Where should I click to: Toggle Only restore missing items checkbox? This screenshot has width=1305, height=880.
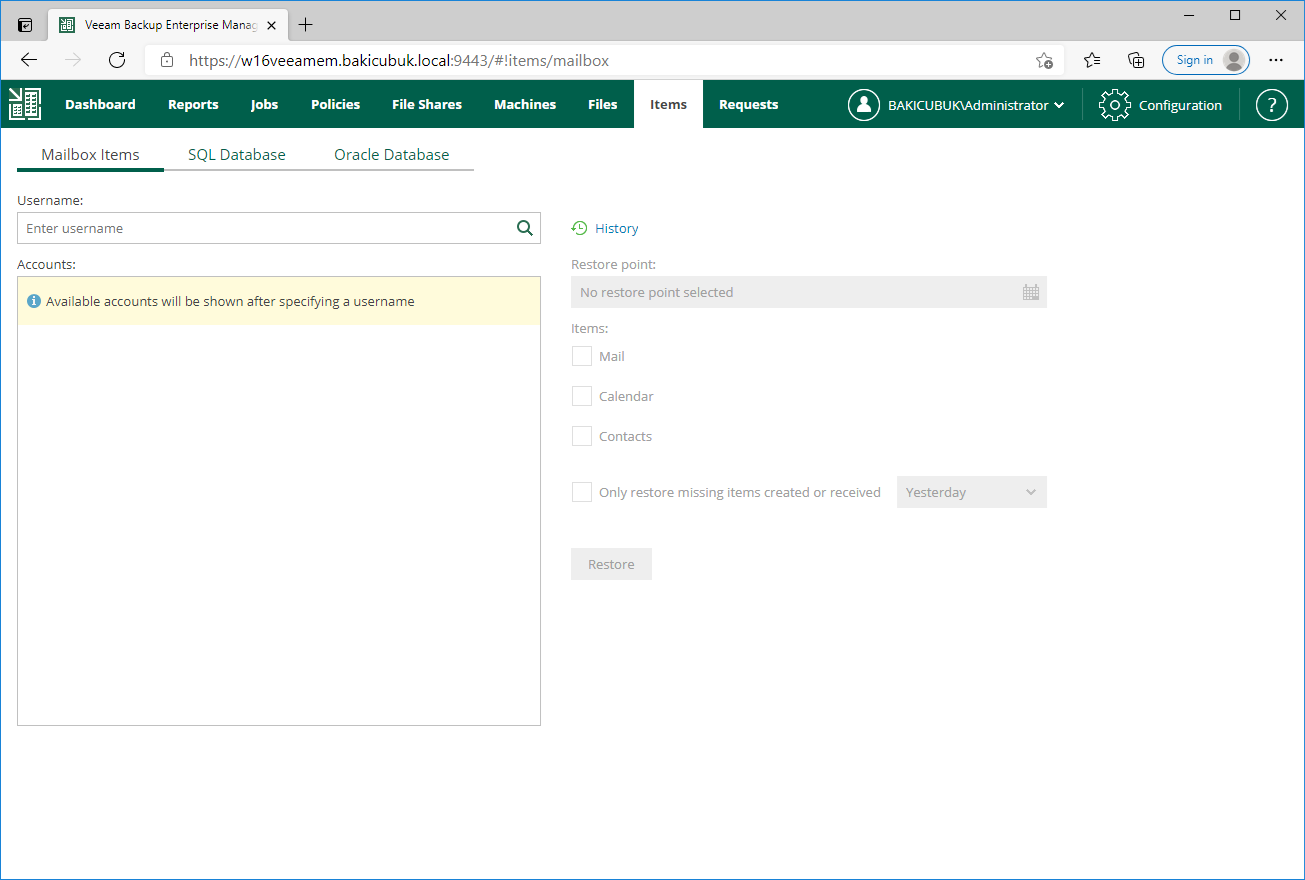(582, 492)
